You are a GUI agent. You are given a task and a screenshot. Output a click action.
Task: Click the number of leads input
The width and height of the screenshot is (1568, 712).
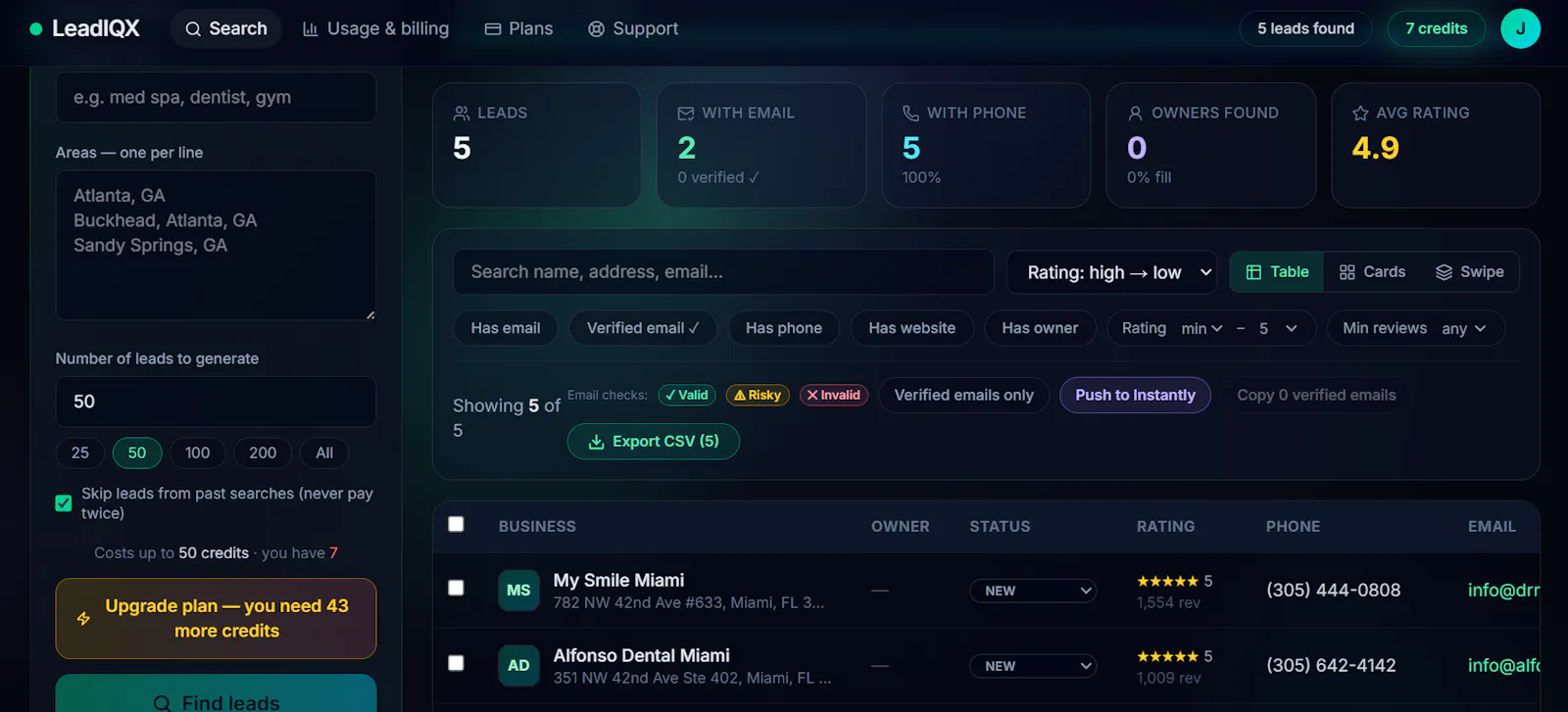(216, 402)
